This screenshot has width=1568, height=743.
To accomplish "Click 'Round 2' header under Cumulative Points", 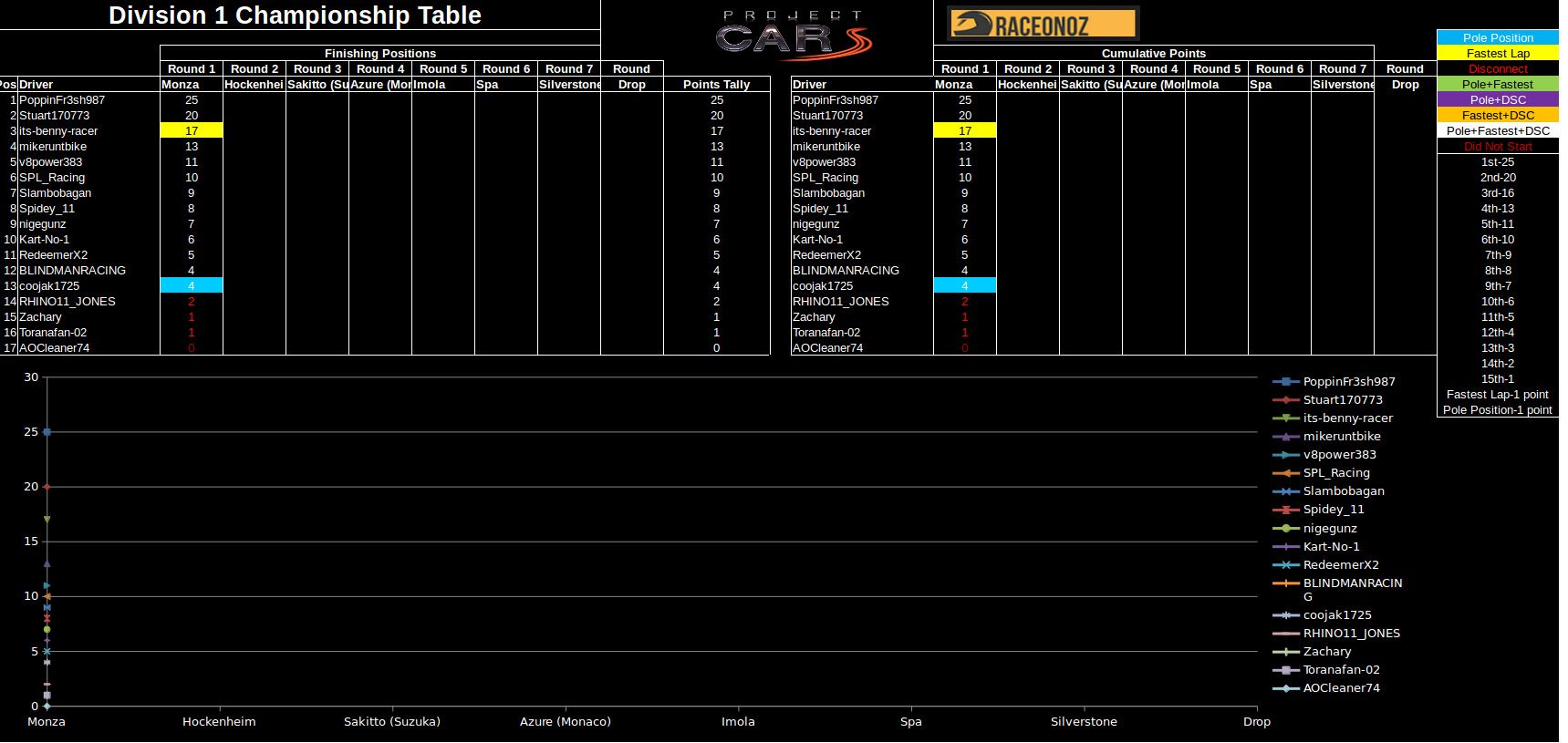I will tap(1028, 68).
